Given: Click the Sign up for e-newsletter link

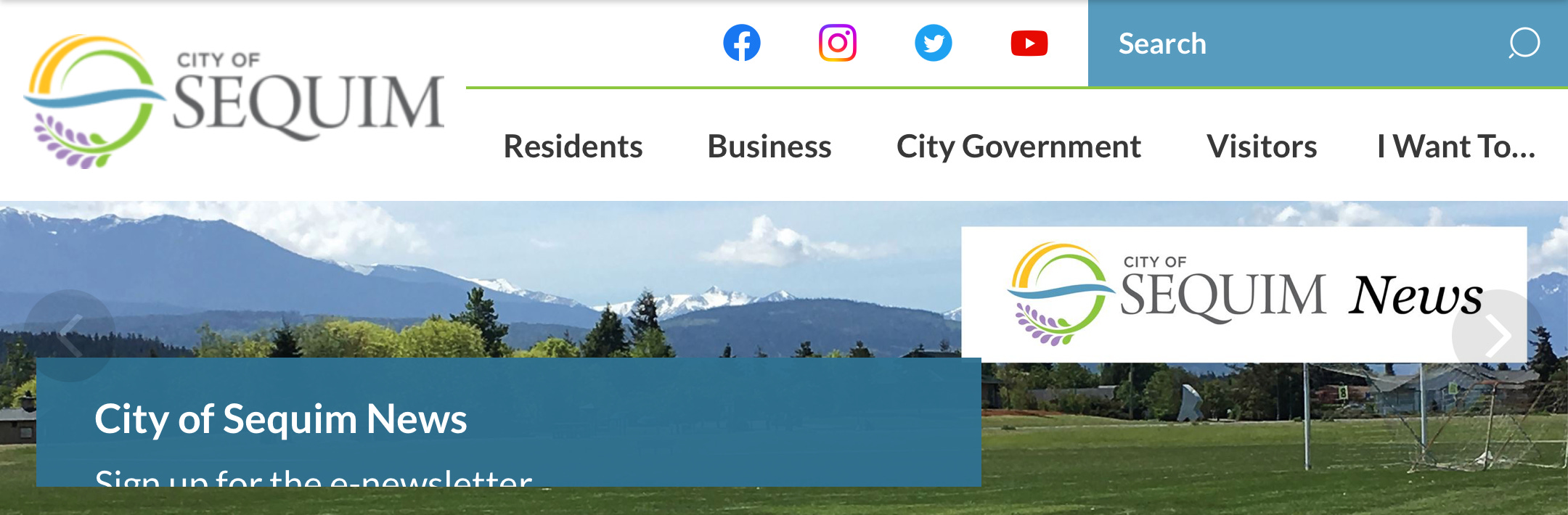Looking at the screenshot, I should pyautogui.click(x=314, y=477).
